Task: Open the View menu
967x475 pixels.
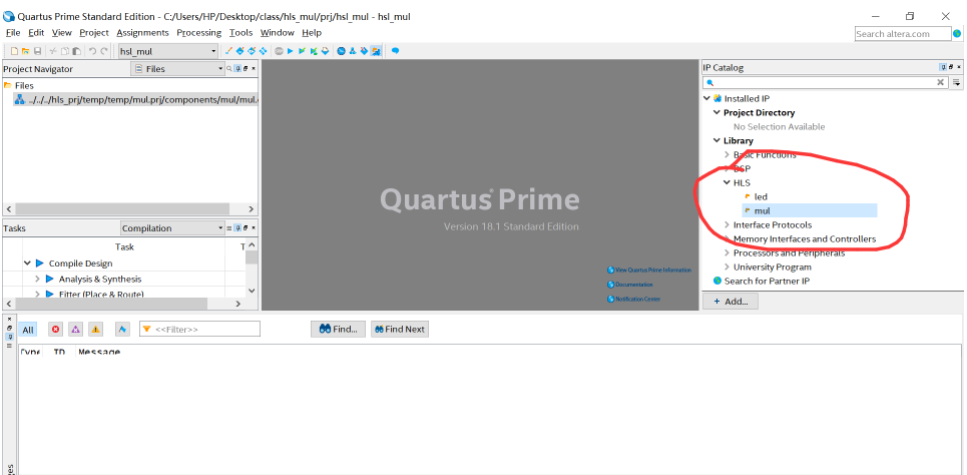Action: coord(62,33)
